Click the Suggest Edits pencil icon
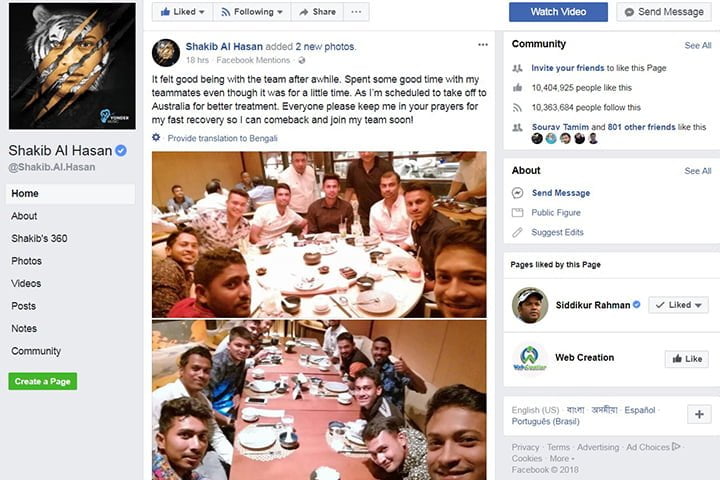Viewport: 720px width, 480px height. click(517, 232)
